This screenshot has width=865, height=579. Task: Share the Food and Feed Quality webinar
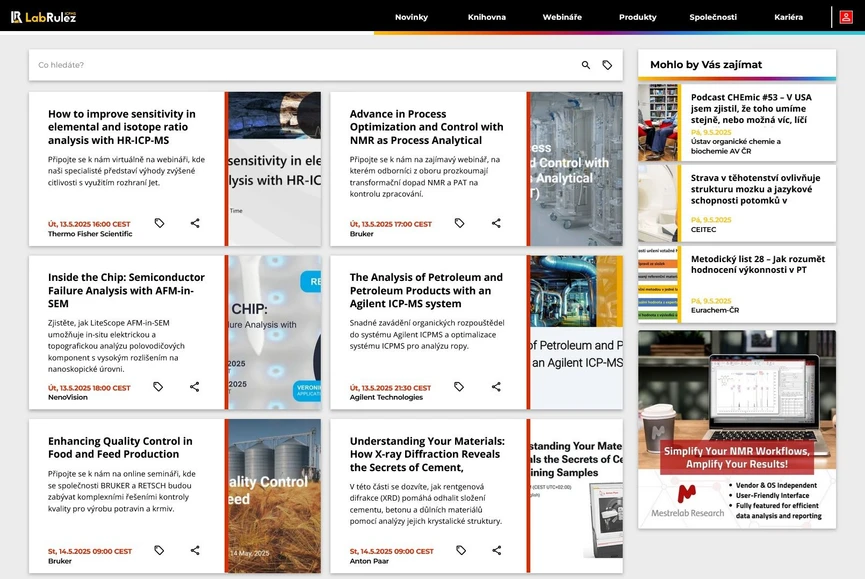(195, 550)
